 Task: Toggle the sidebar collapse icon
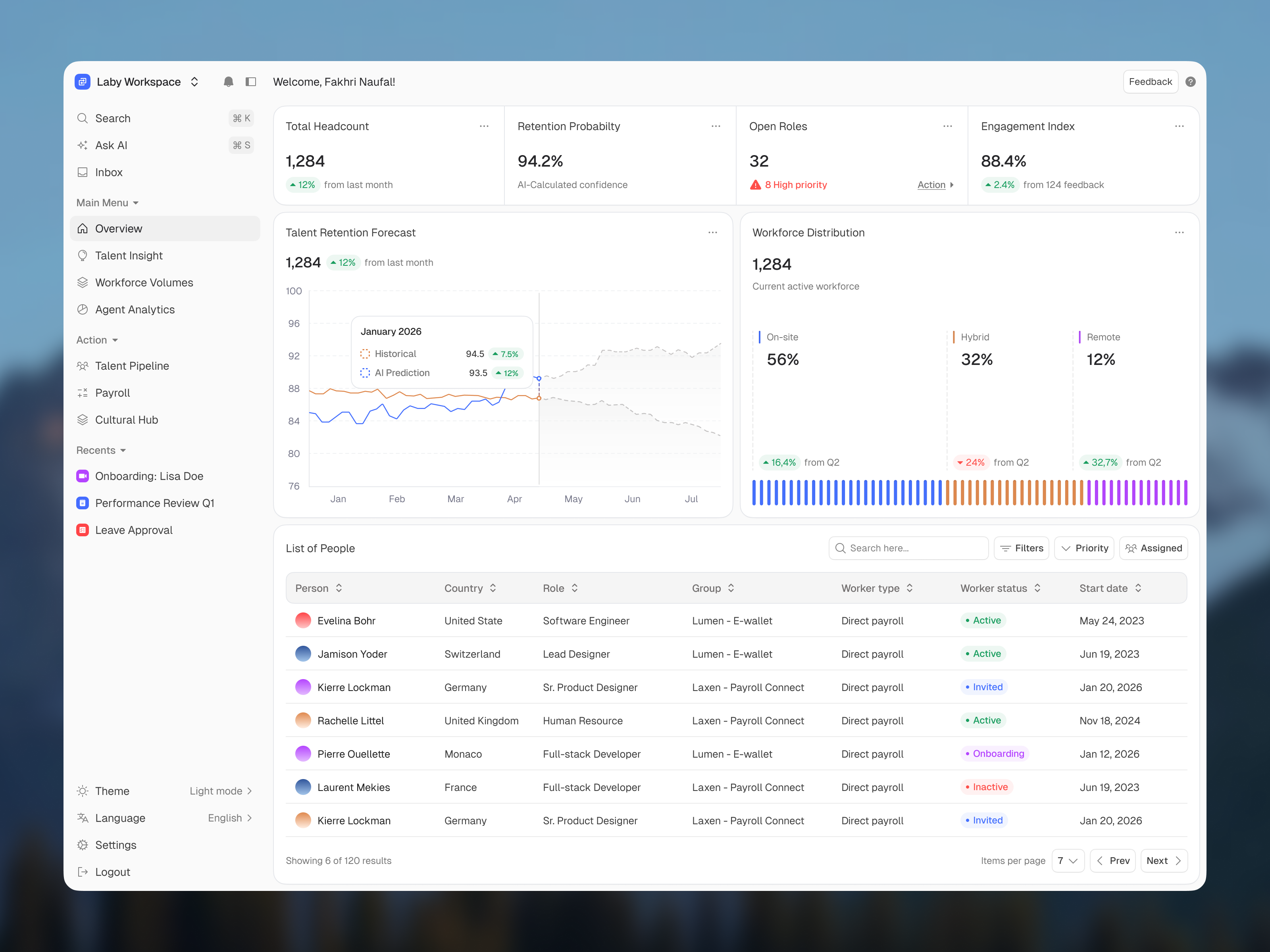[251, 81]
